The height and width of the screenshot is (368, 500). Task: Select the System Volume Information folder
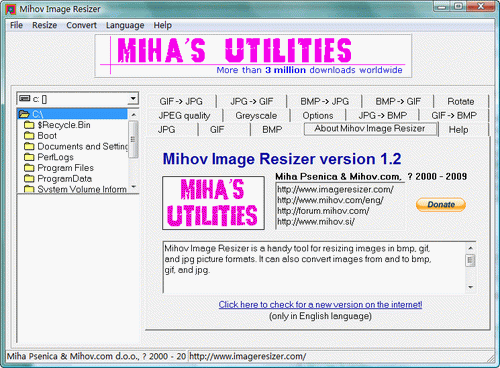point(82,189)
